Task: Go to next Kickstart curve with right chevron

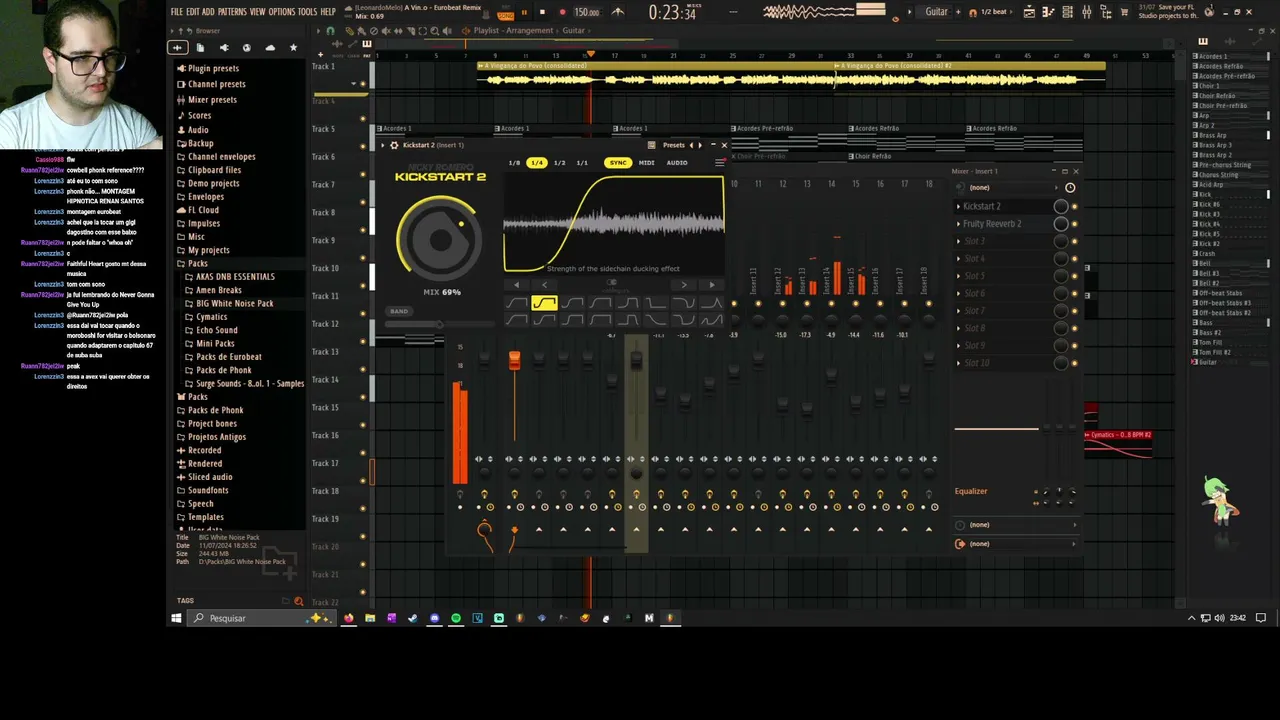Action: pyautogui.click(x=684, y=285)
